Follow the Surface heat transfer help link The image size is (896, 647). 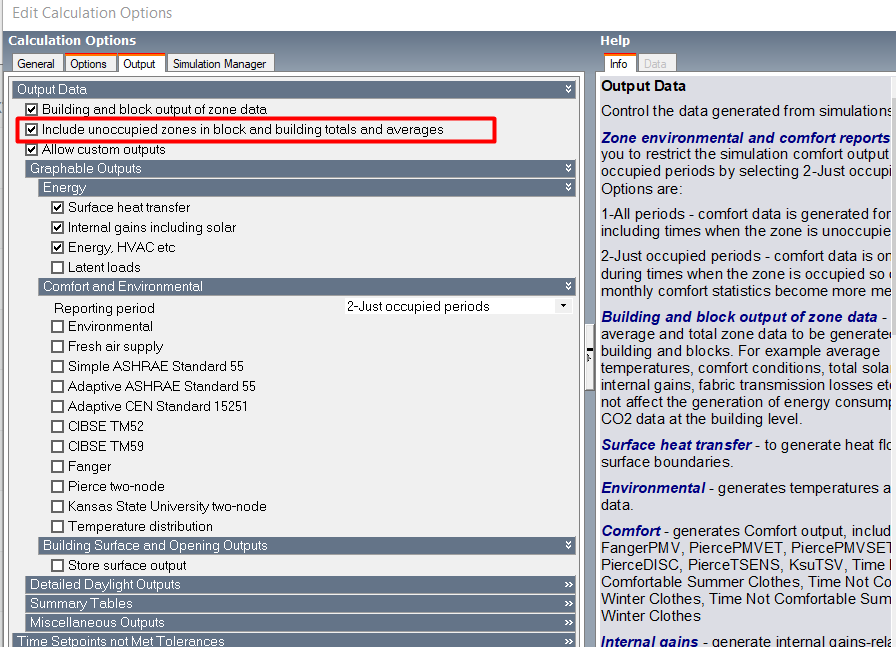pyautogui.click(x=676, y=445)
